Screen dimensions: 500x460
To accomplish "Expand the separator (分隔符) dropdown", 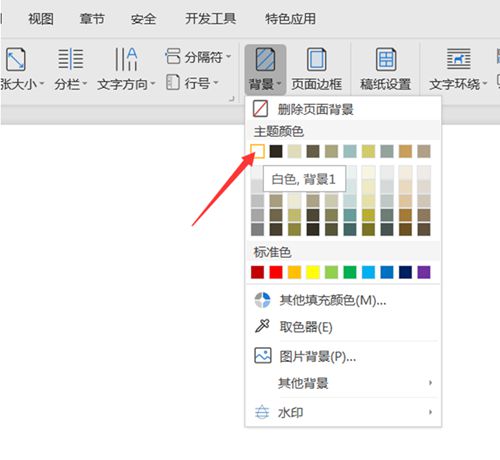I will coord(198,57).
